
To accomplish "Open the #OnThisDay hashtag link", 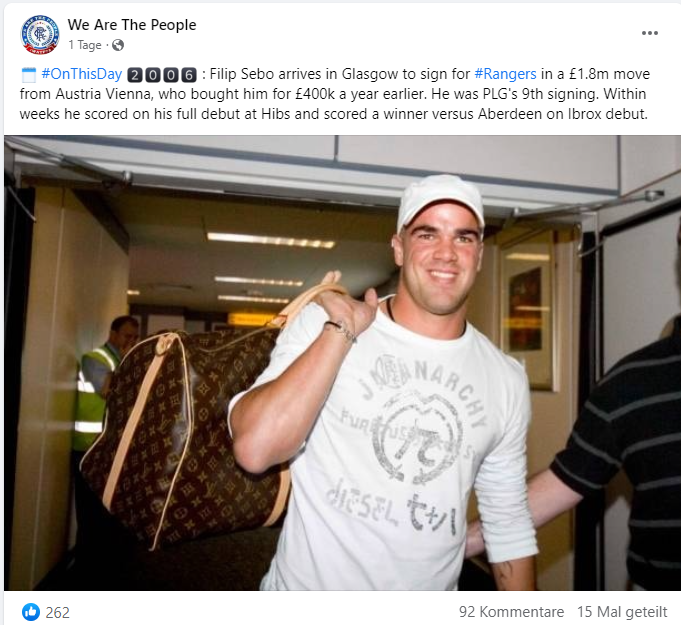I will pos(82,74).
